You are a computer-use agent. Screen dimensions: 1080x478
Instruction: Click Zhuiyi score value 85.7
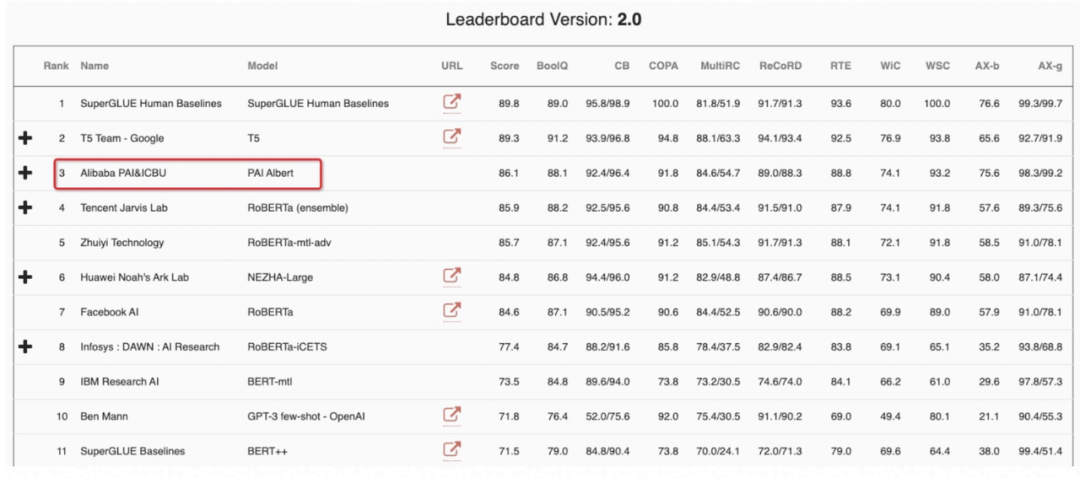[x=509, y=242]
